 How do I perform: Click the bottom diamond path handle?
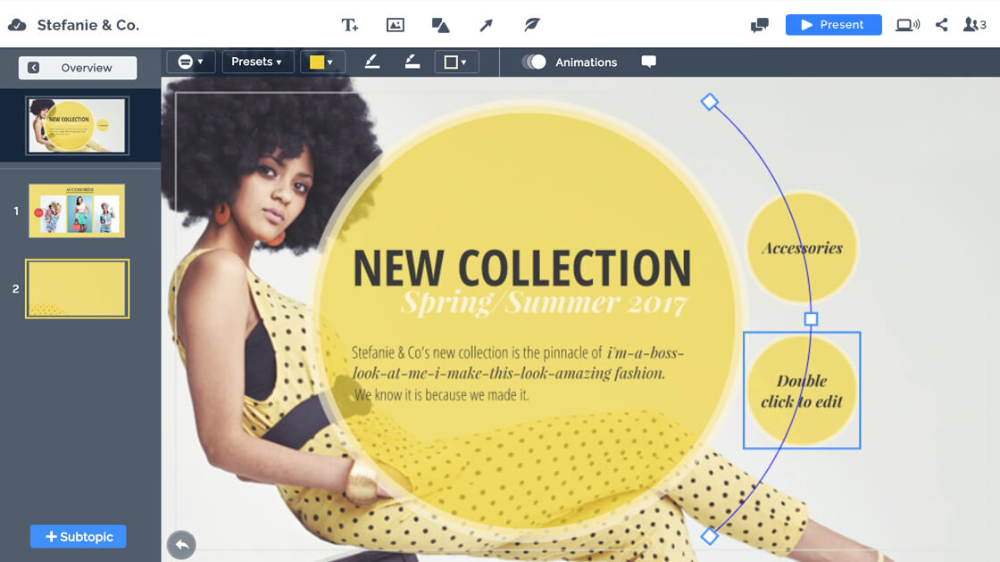709,536
